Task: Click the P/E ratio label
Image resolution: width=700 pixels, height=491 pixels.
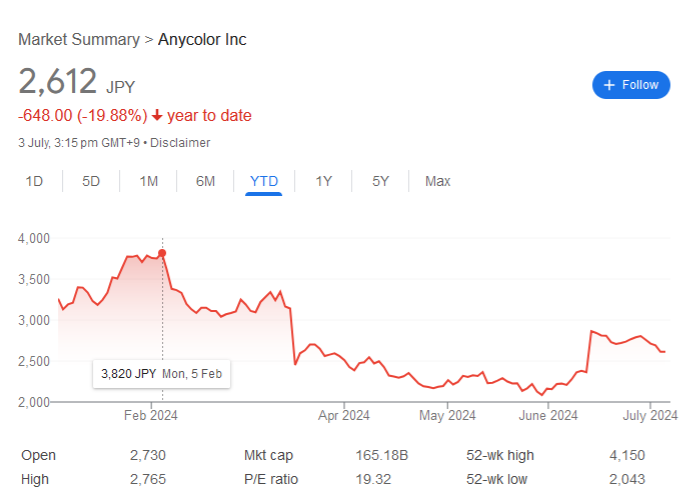Action: [x=271, y=479]
